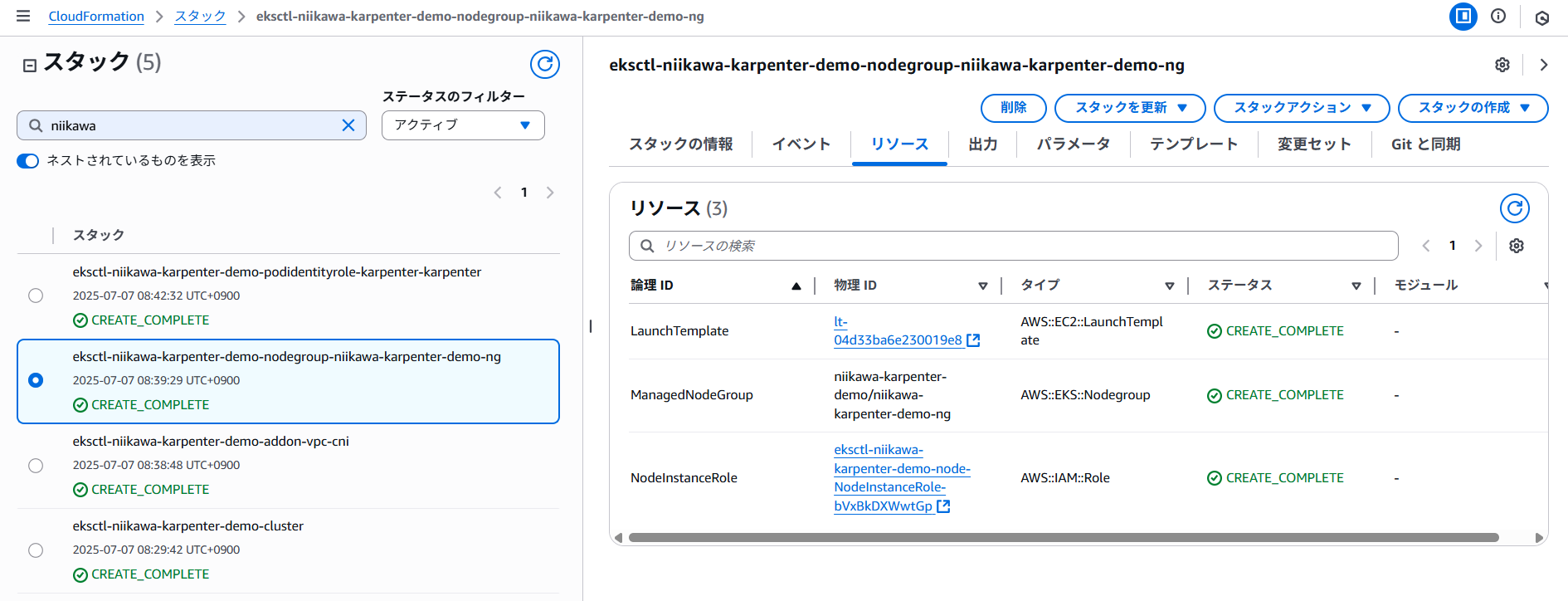1568x601 pixels.
Task: Click AWS::EKS::Nodegroup type cell
Action: [1085, 395]
